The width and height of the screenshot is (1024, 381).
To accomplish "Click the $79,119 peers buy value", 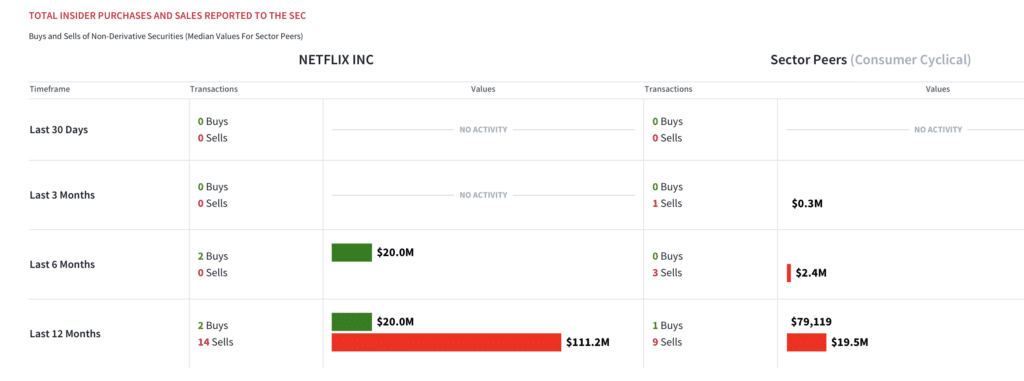I will click(811, 322).
